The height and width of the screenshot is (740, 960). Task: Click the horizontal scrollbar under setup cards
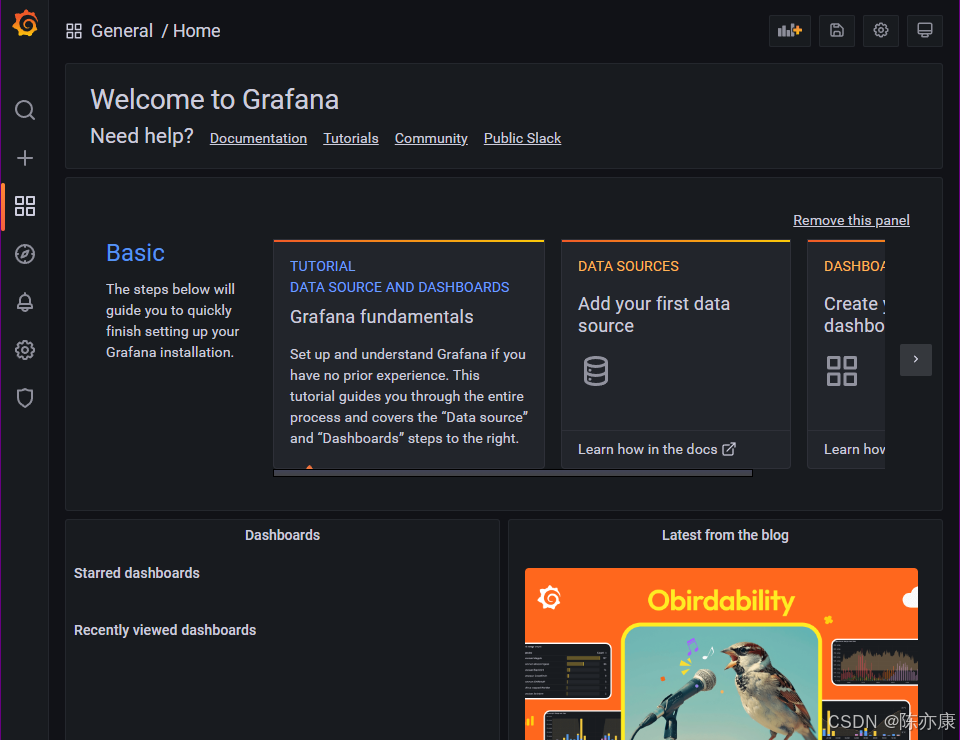click(513, 473)
